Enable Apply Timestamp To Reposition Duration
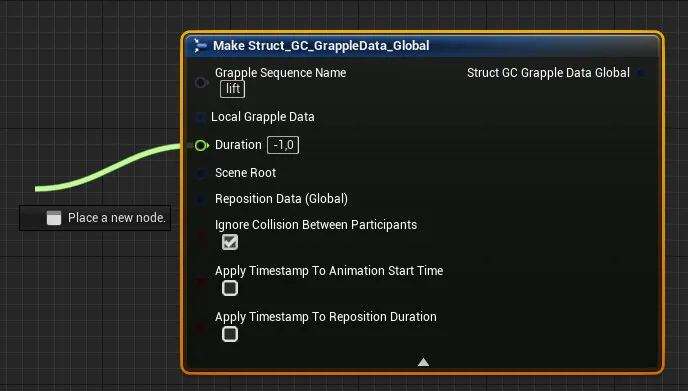This screenshot has height=391, width=688. click(x=230, y=334)
